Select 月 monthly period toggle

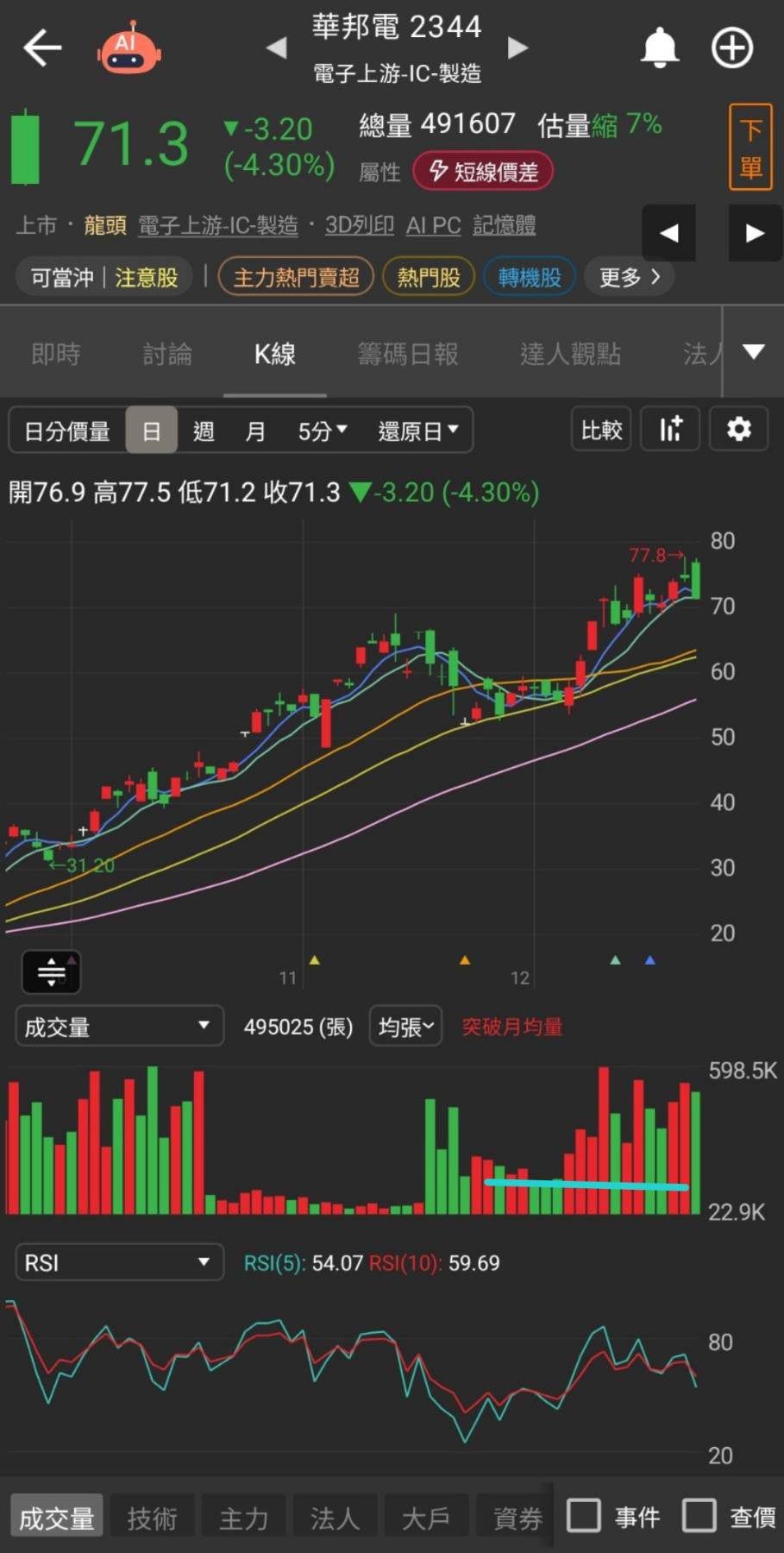[x=255, y=431]
